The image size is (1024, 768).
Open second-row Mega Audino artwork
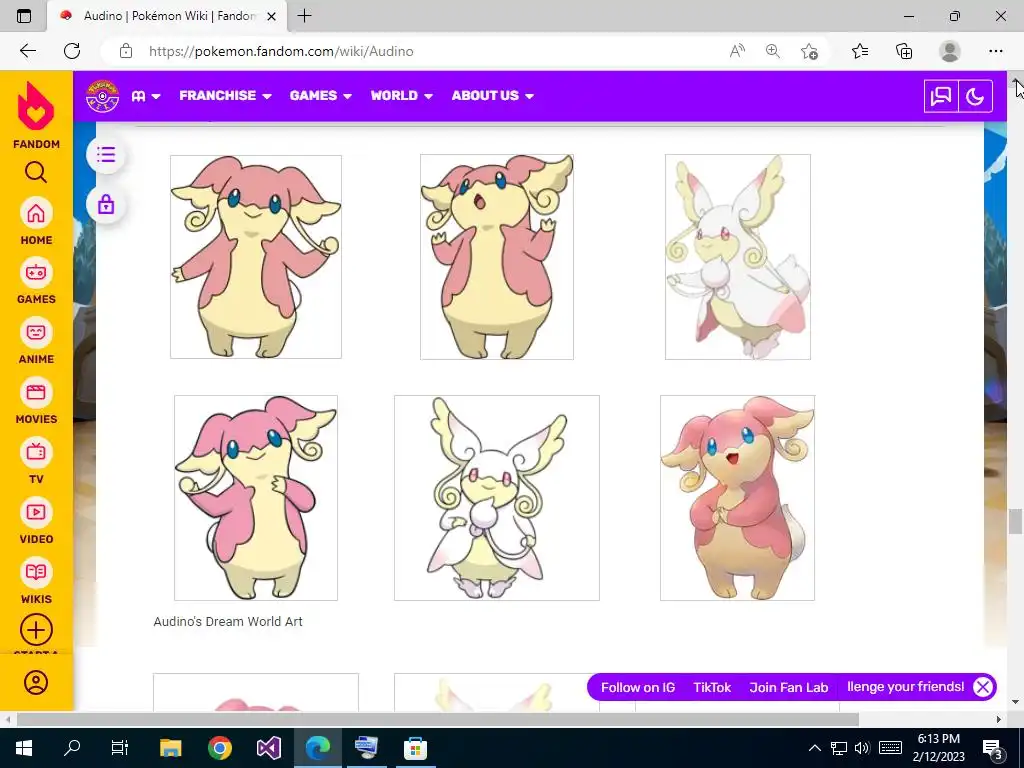click(497, 498)
